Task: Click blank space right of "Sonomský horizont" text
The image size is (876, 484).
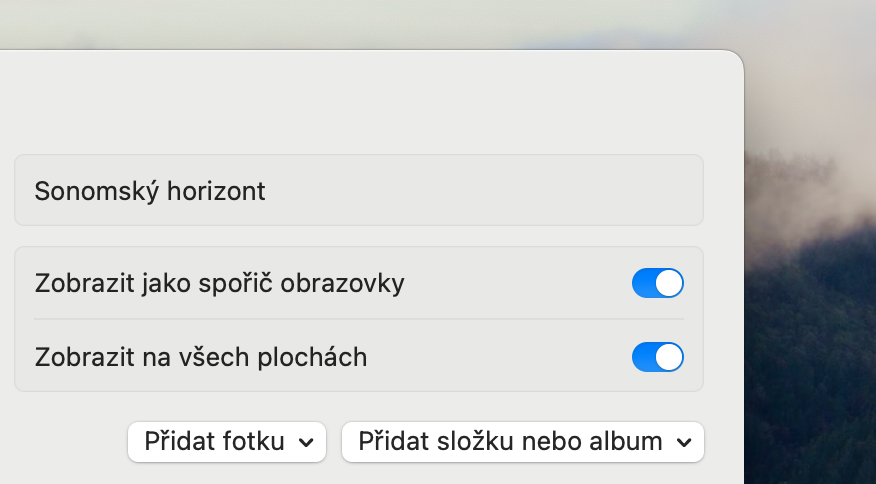Action: click(x=480, y=191)
